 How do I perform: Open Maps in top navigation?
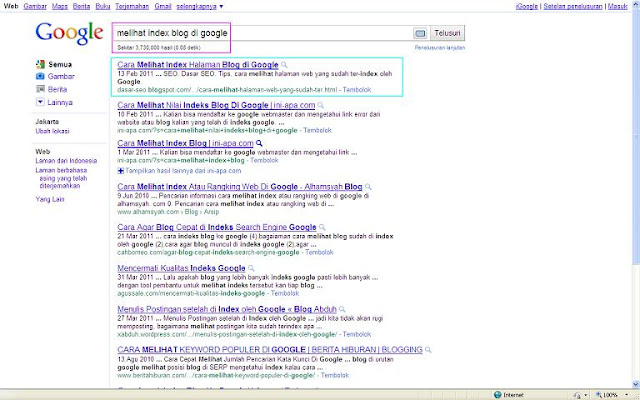tap(60, 7)
